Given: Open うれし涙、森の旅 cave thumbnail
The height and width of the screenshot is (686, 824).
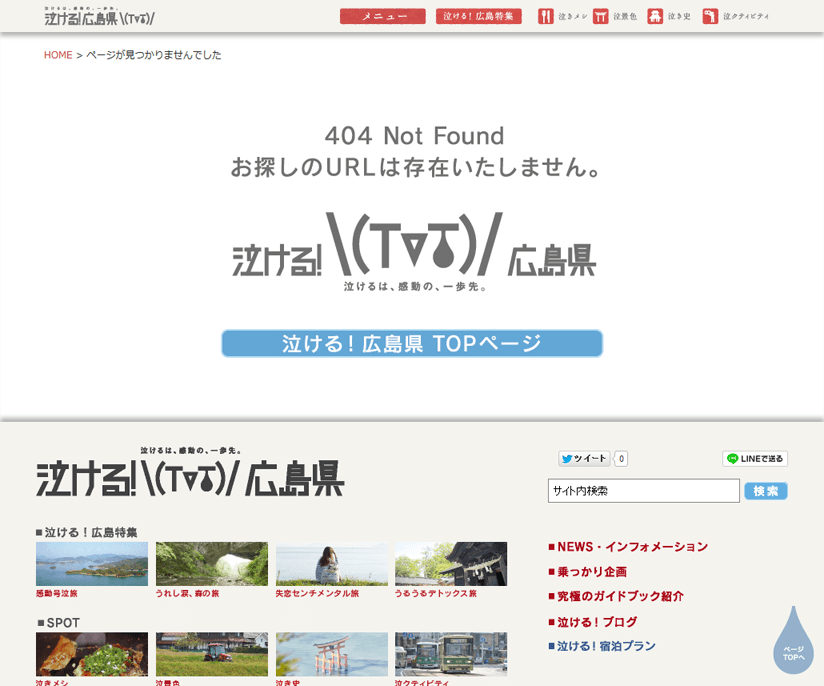Looking at the screenshot, I should pos(212,564).
